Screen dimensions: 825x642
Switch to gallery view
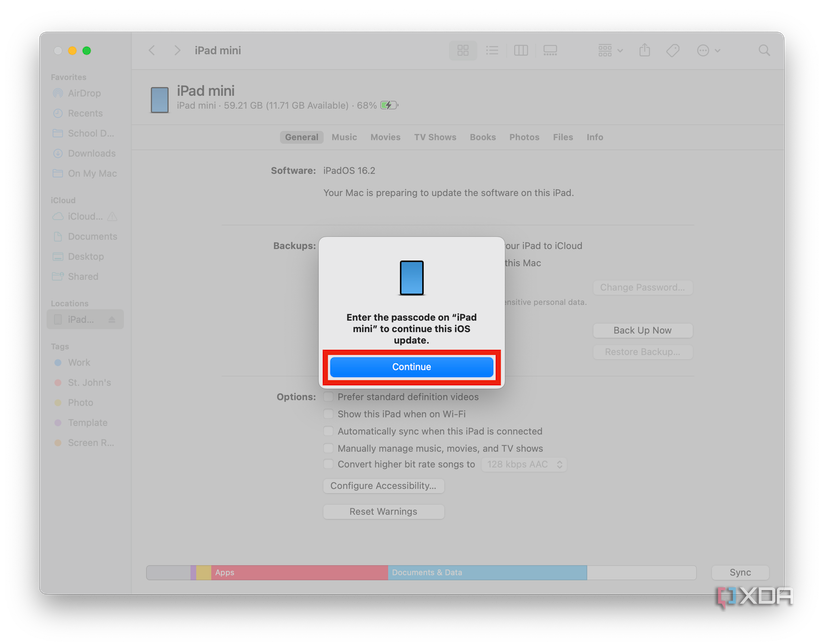click(550, 51)
